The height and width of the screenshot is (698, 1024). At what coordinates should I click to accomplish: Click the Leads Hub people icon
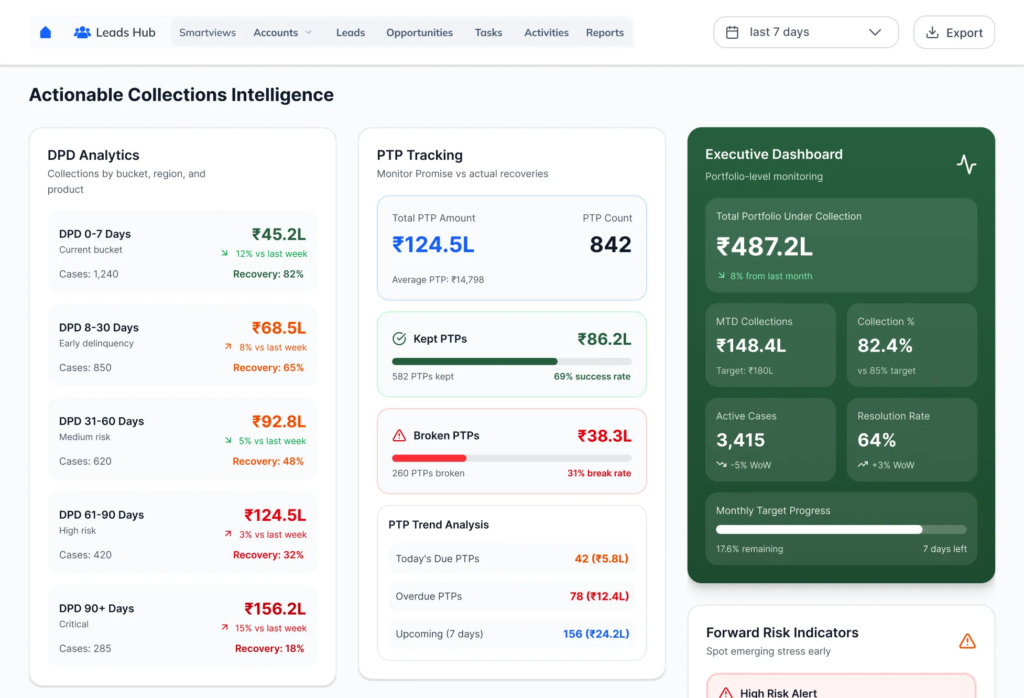coord(82,32)
